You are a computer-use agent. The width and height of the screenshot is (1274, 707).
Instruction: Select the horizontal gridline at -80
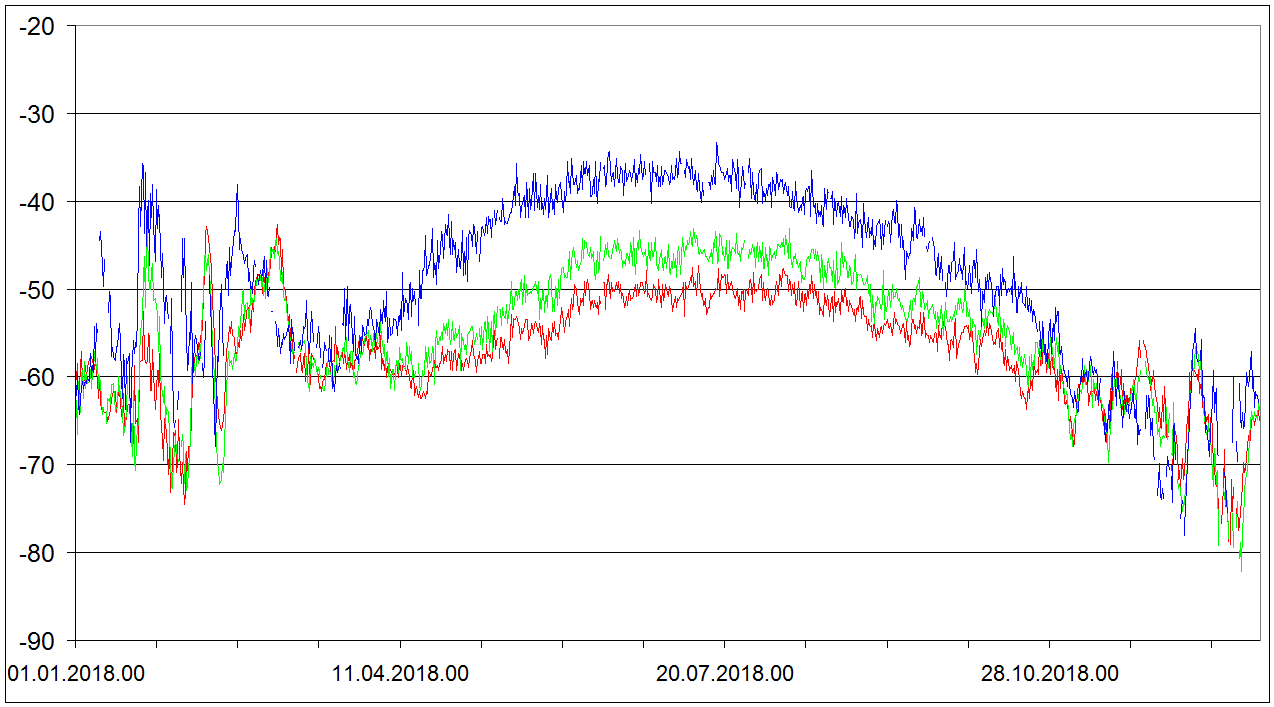click(660, 552)
